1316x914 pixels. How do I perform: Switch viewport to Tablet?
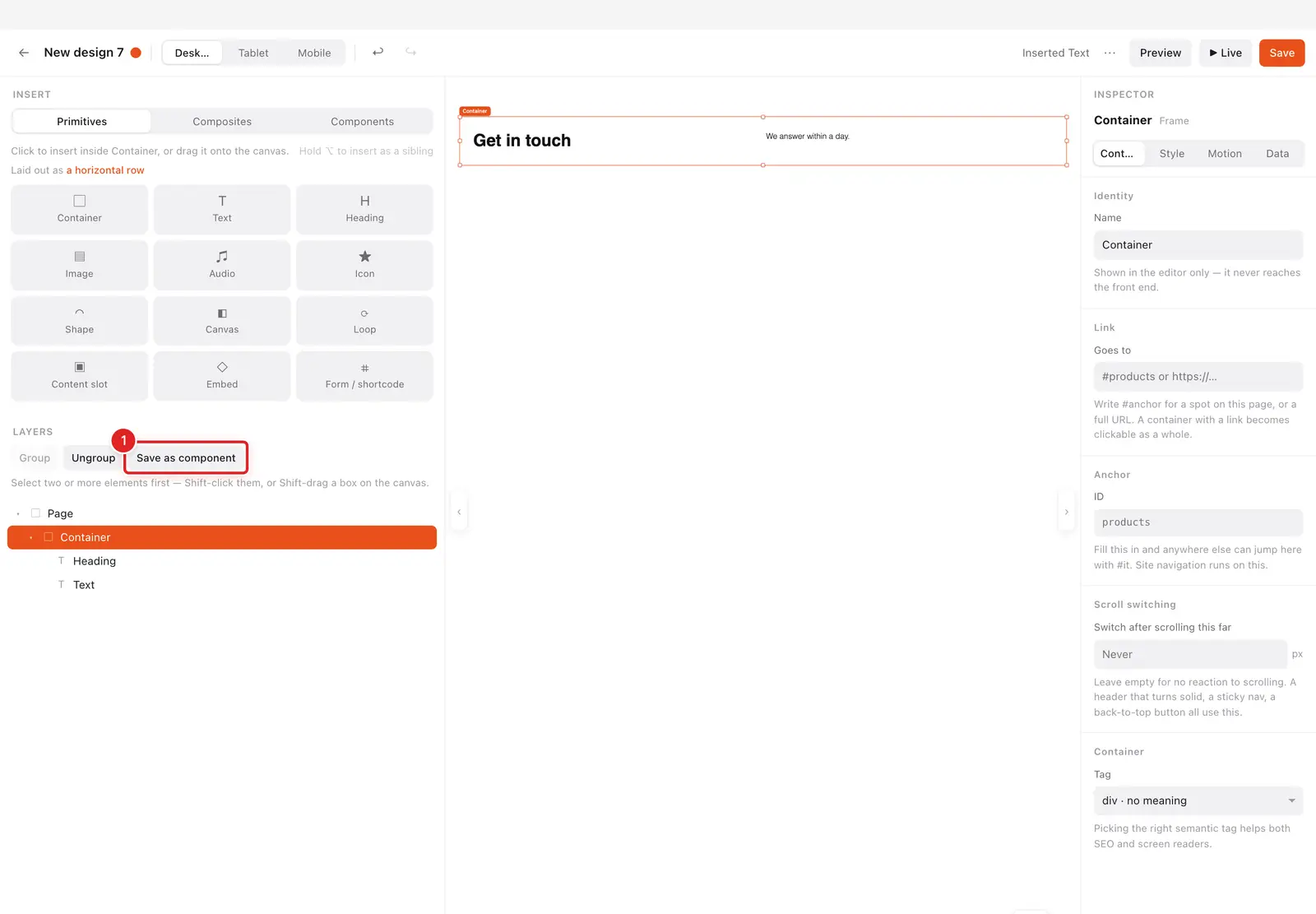253,53
